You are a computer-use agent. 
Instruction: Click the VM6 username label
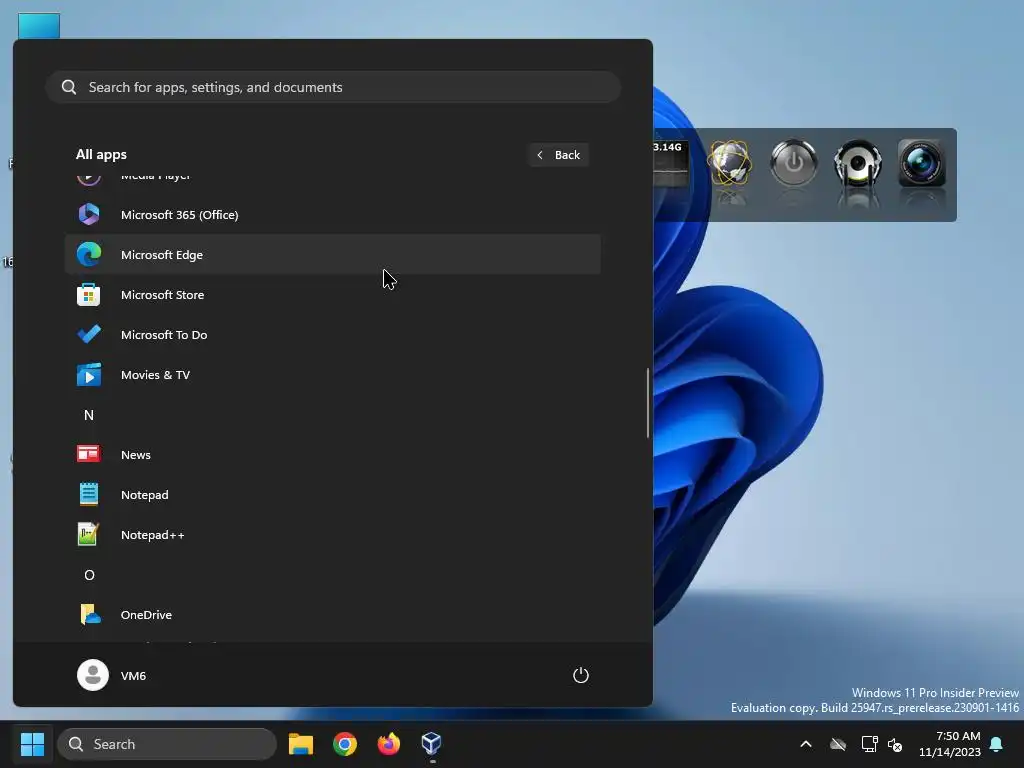point(133,676)
